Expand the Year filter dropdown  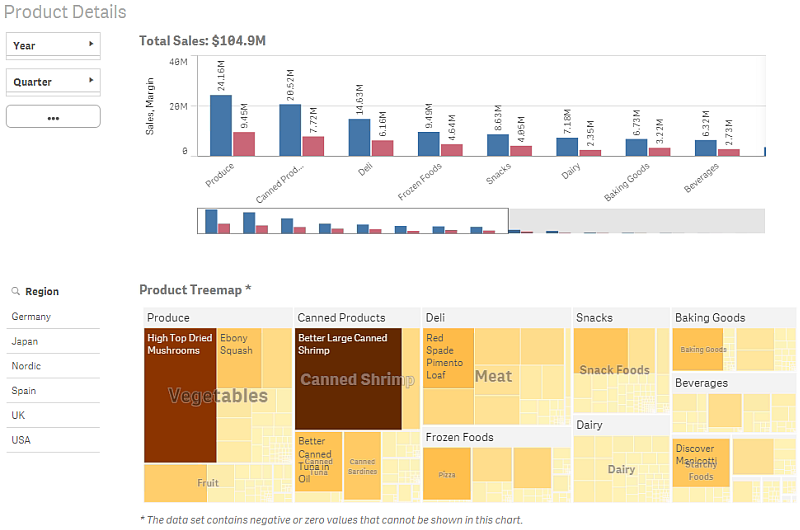point(53,45)
